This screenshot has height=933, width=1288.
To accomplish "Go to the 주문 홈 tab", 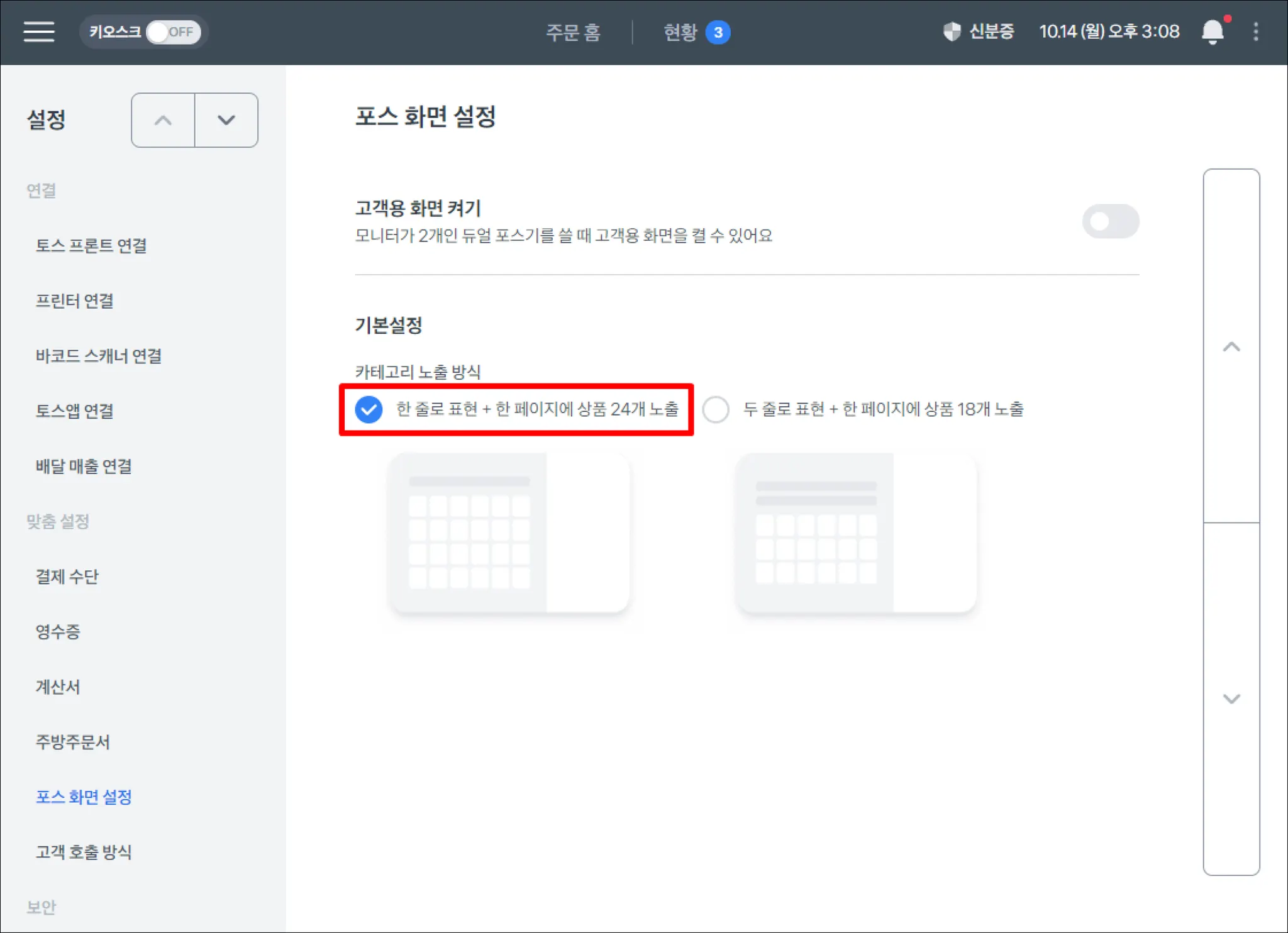I will (x=573, y=31).
